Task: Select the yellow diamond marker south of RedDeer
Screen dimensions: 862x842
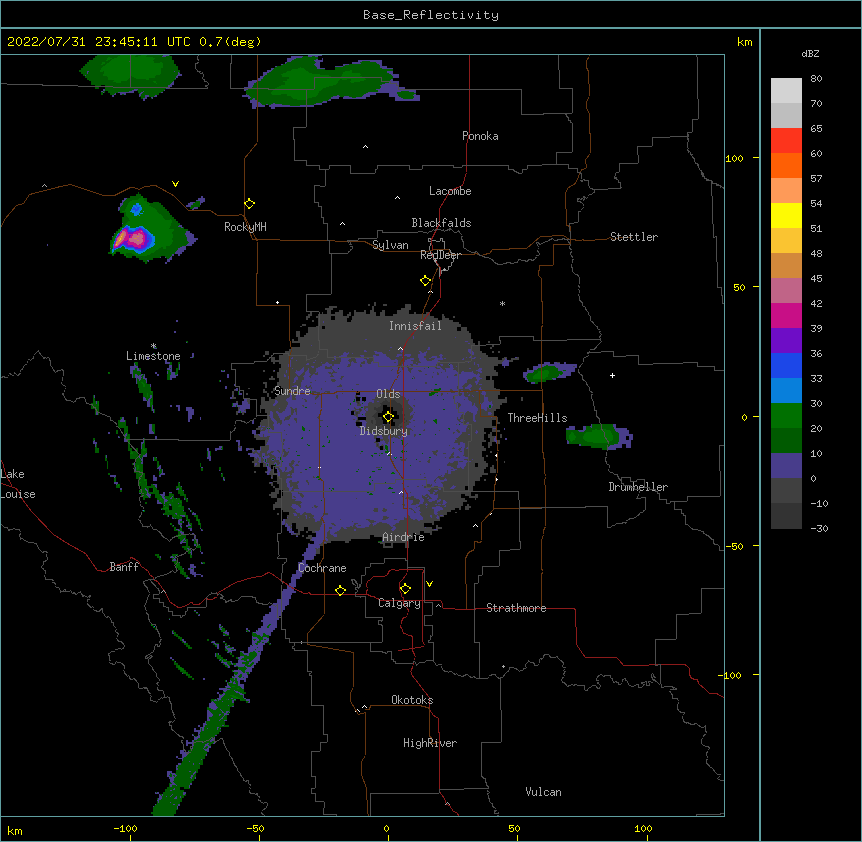Action: pos(425,281)
